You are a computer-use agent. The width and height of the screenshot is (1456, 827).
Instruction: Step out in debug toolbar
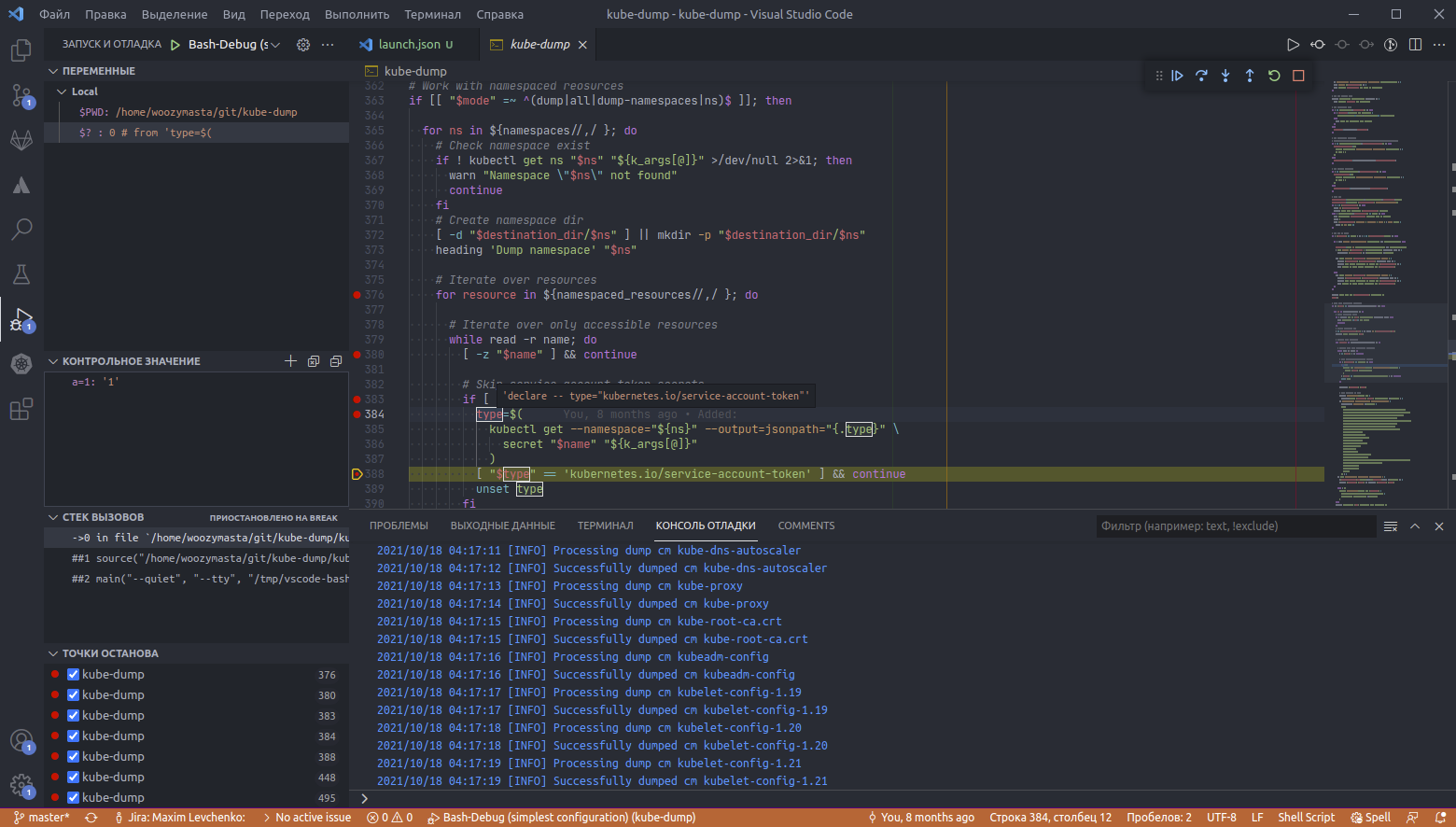(1250, 76)
